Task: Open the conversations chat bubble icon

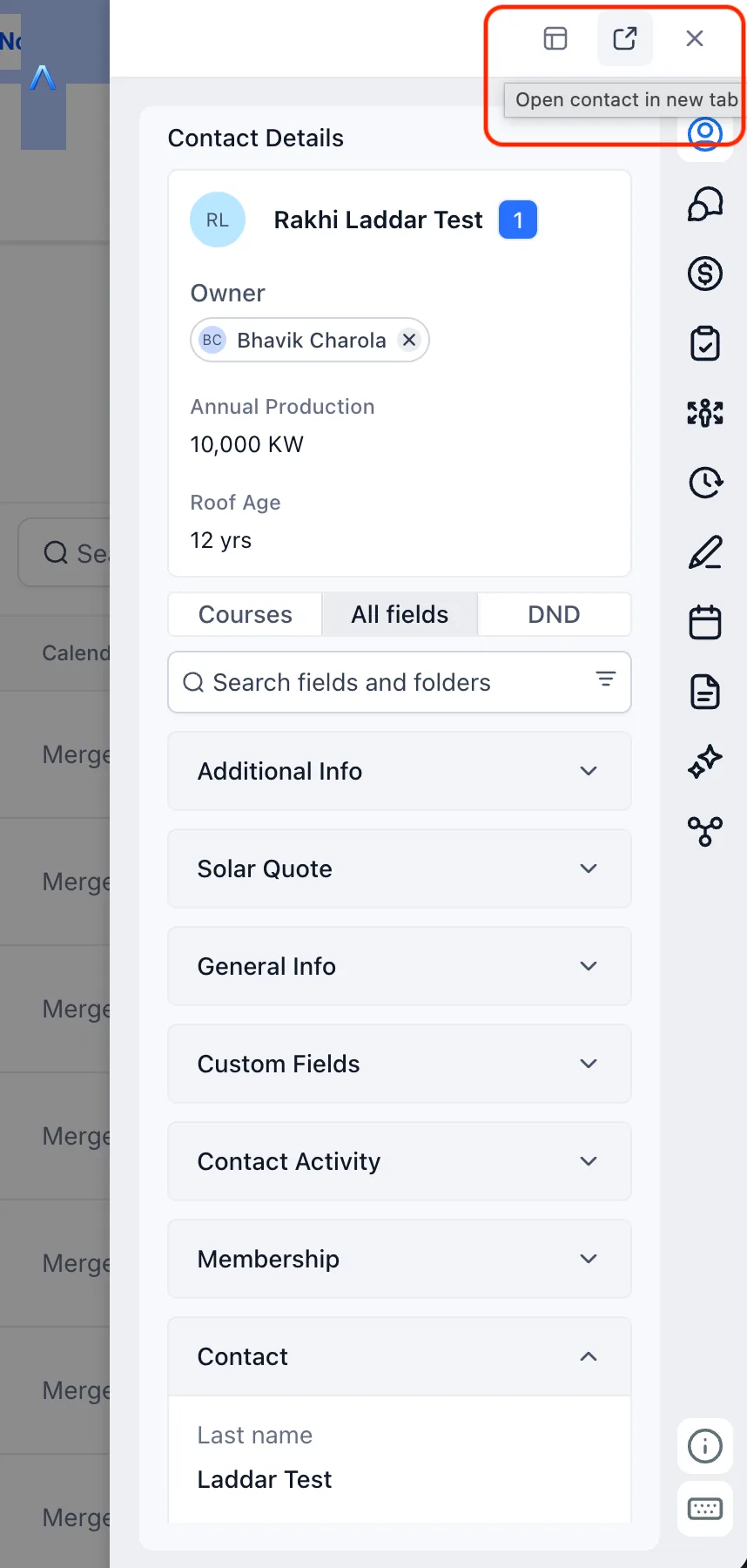Action: [x=705, y=204]
